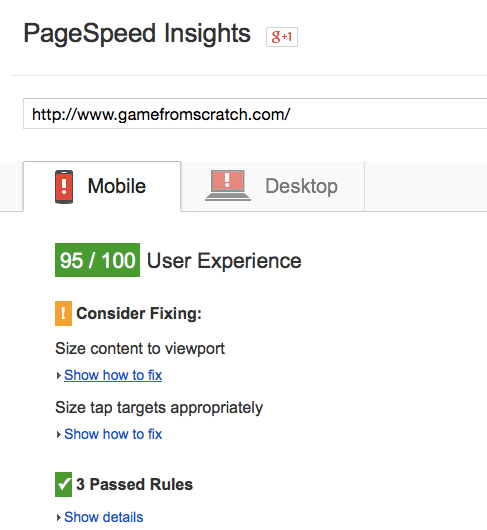487x530 pixels.
Task: Click the Size content to viewport rule text
Action: 140,348
